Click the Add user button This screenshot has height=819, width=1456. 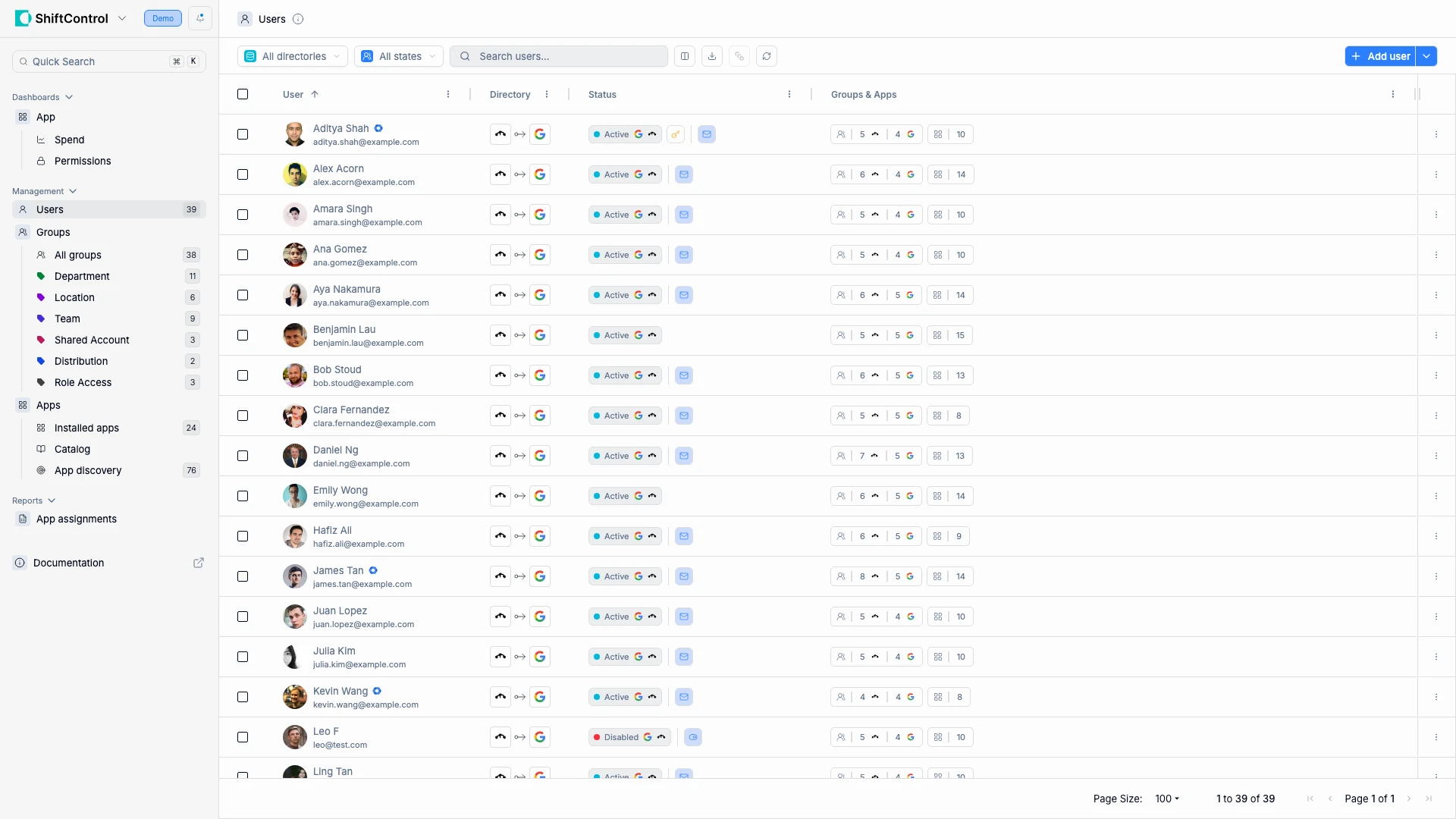click(x=1379, y=56)
